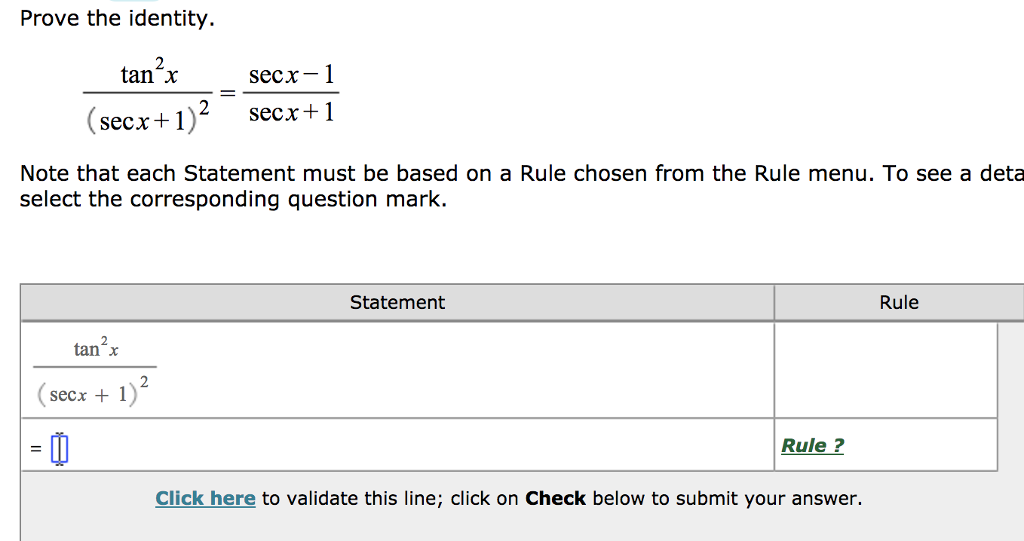Viewport: 1024px width, 541px height.
Task: Click the blank area of the statement input row
Action: 418,445
